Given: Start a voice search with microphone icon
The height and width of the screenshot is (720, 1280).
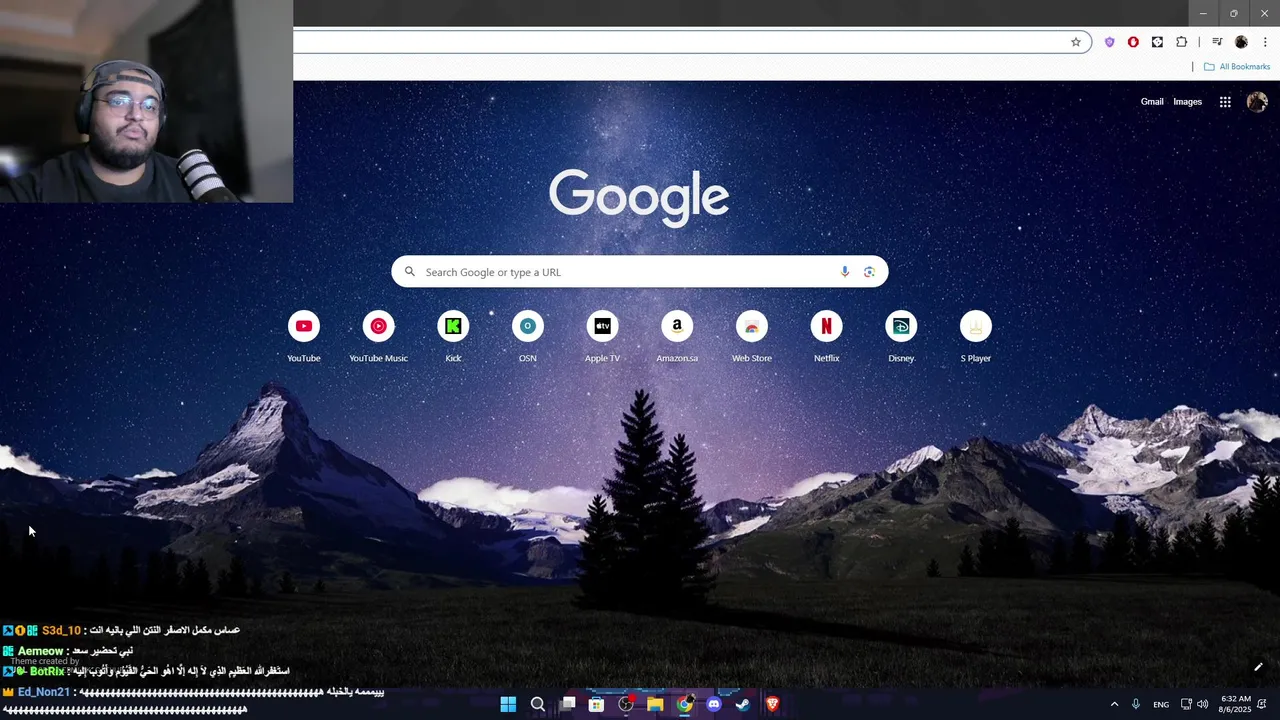Looking at the screenshot, I should pyautogui.click(x=845, y=272).
